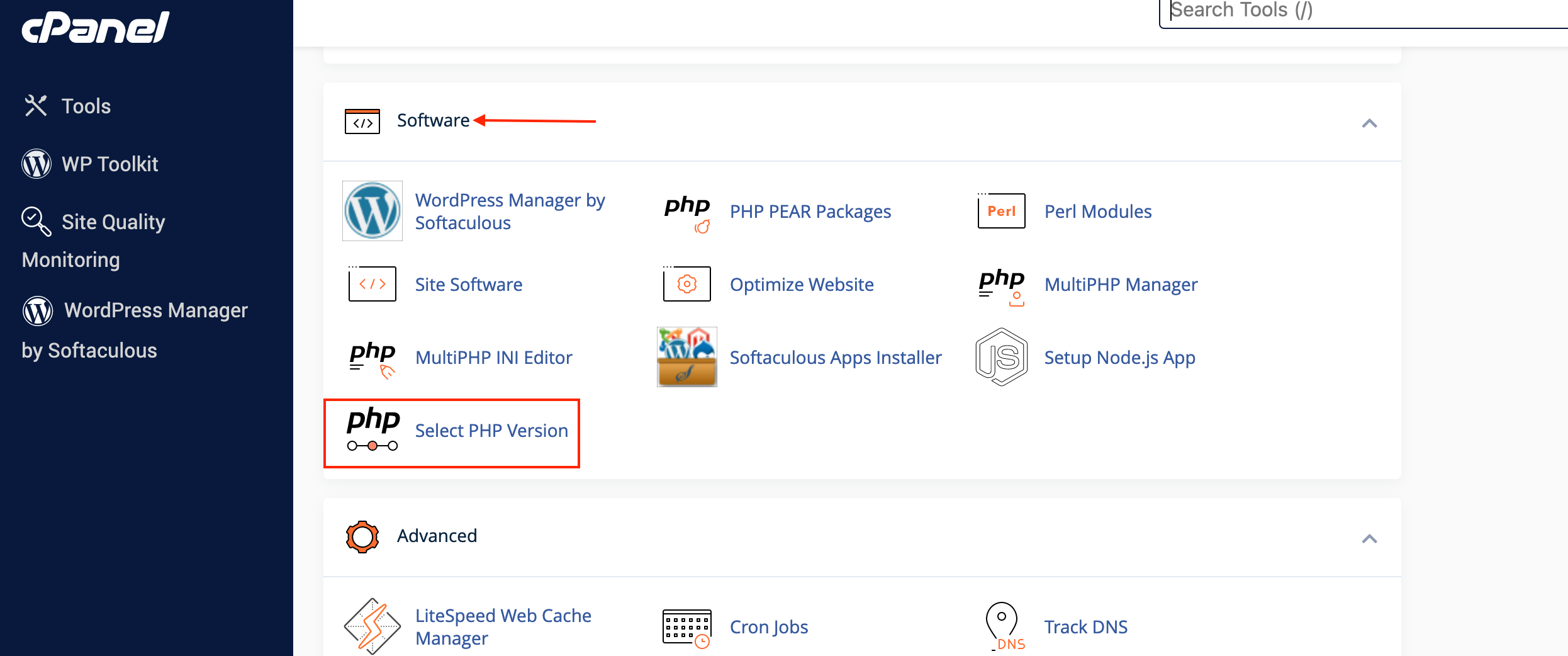Image resolution: width=1568 pixels, height=656 pixels.
Task: Open the Optimize Website link
Action: [x=802, y=285]
